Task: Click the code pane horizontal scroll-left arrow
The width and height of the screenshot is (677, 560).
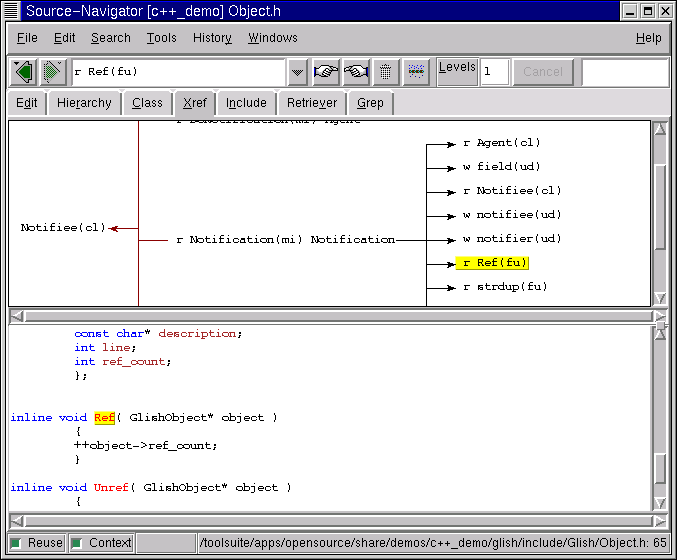Action: point(16,522)
